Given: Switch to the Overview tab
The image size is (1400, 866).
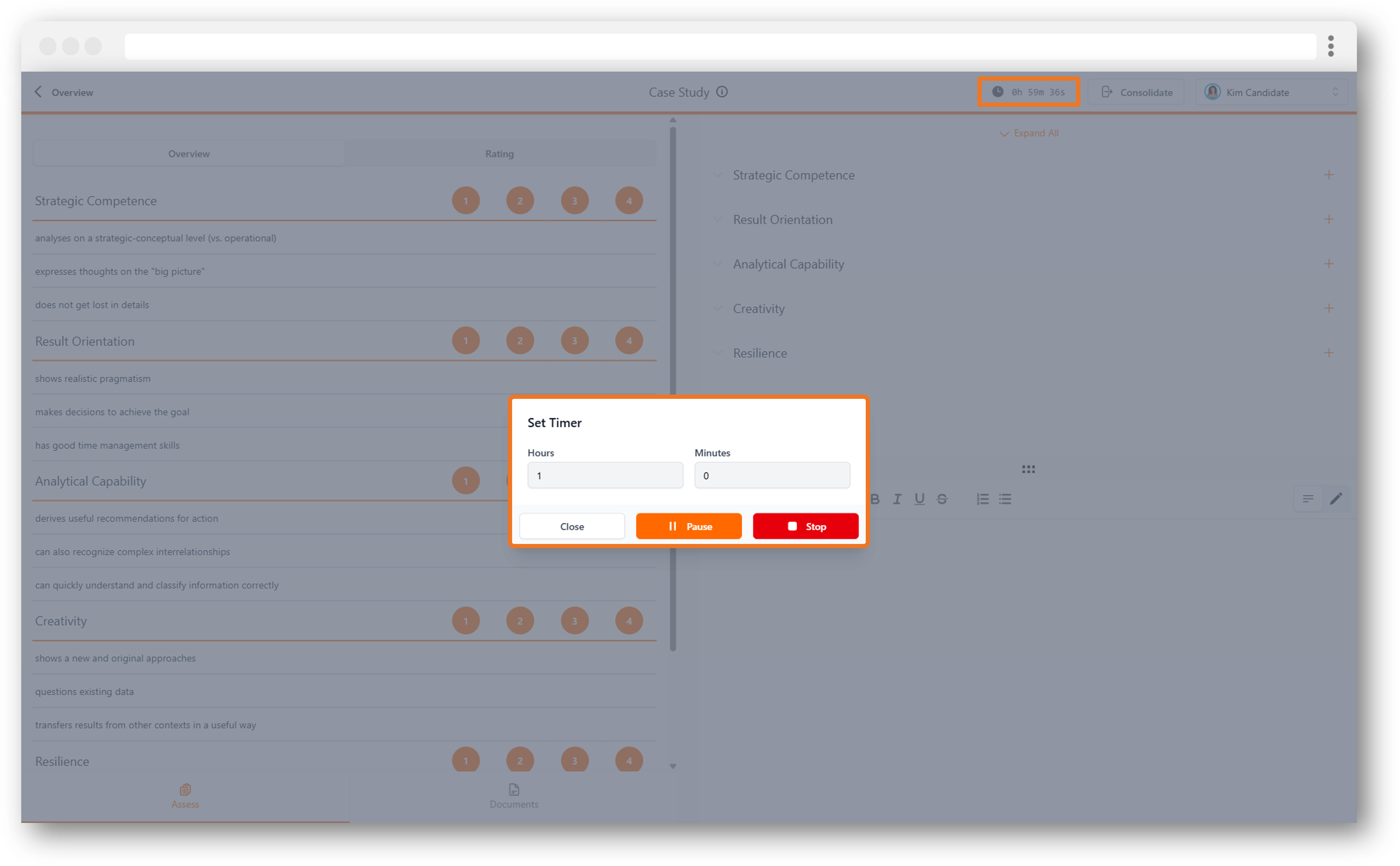Looking at the screenshot, I should (x=189, y=154).
